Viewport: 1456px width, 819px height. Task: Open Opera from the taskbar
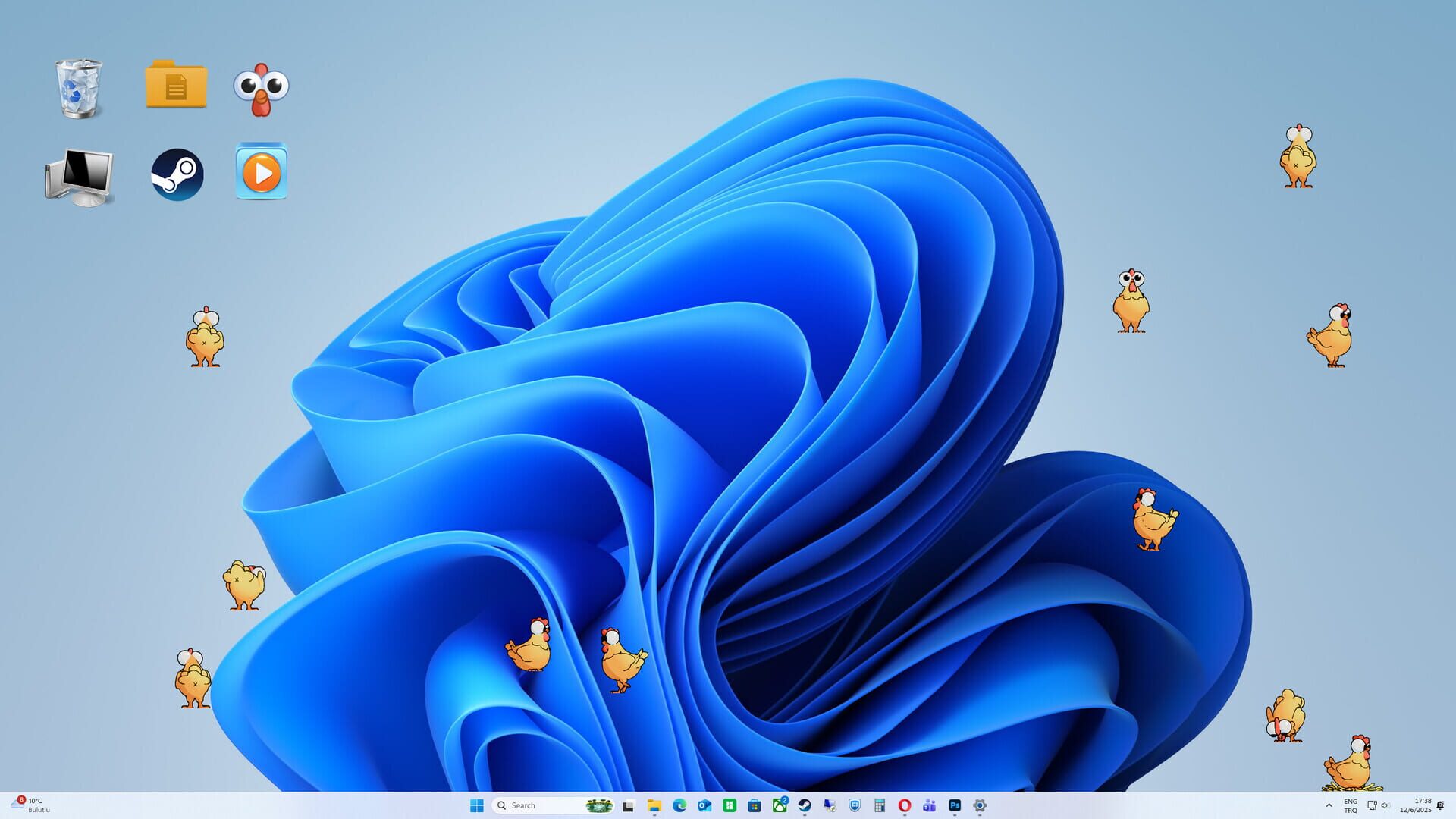tap(904, 805)
